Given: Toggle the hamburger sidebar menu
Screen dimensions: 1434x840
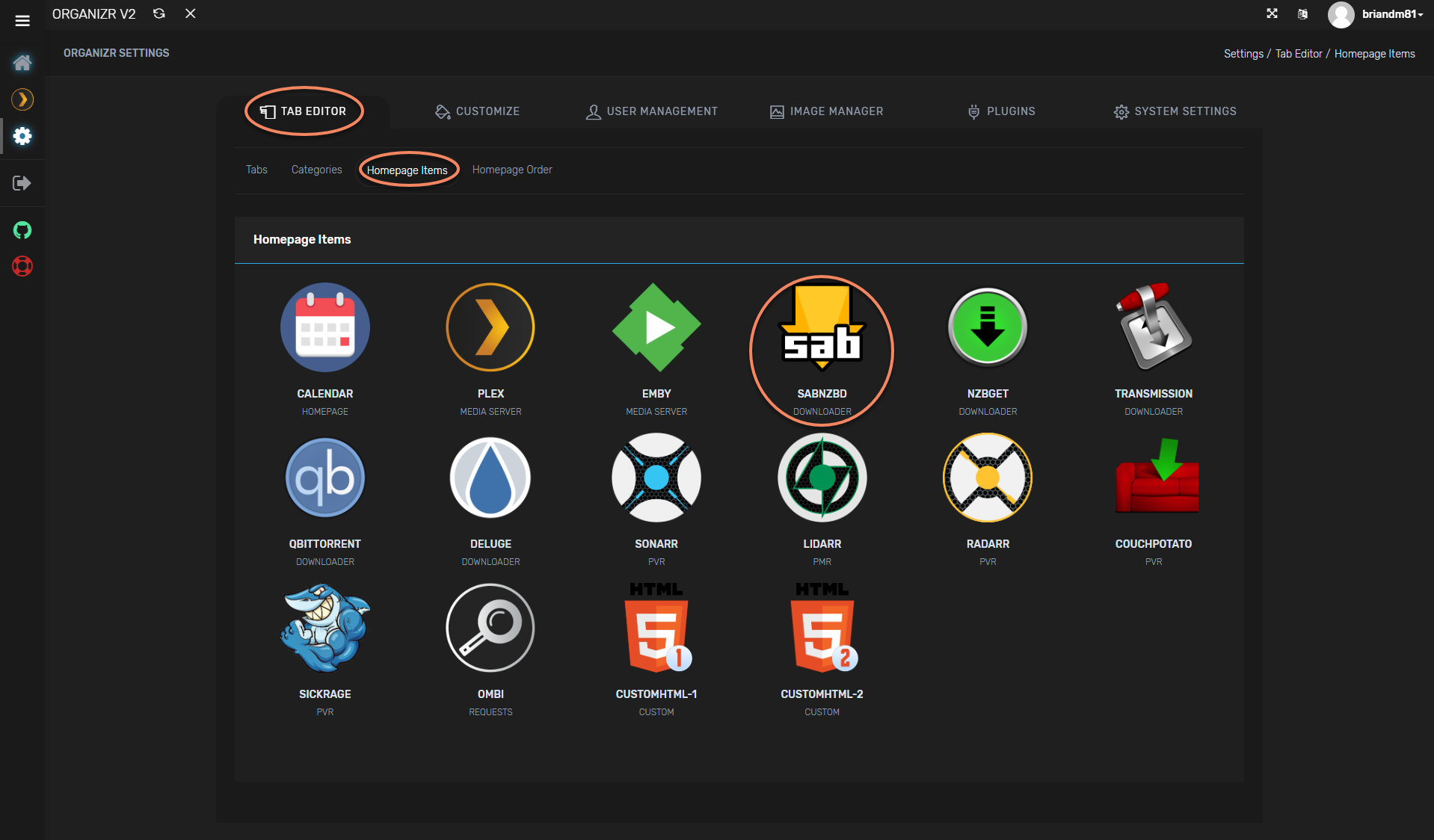Looking at the screenshot, I should click(22, 21).
